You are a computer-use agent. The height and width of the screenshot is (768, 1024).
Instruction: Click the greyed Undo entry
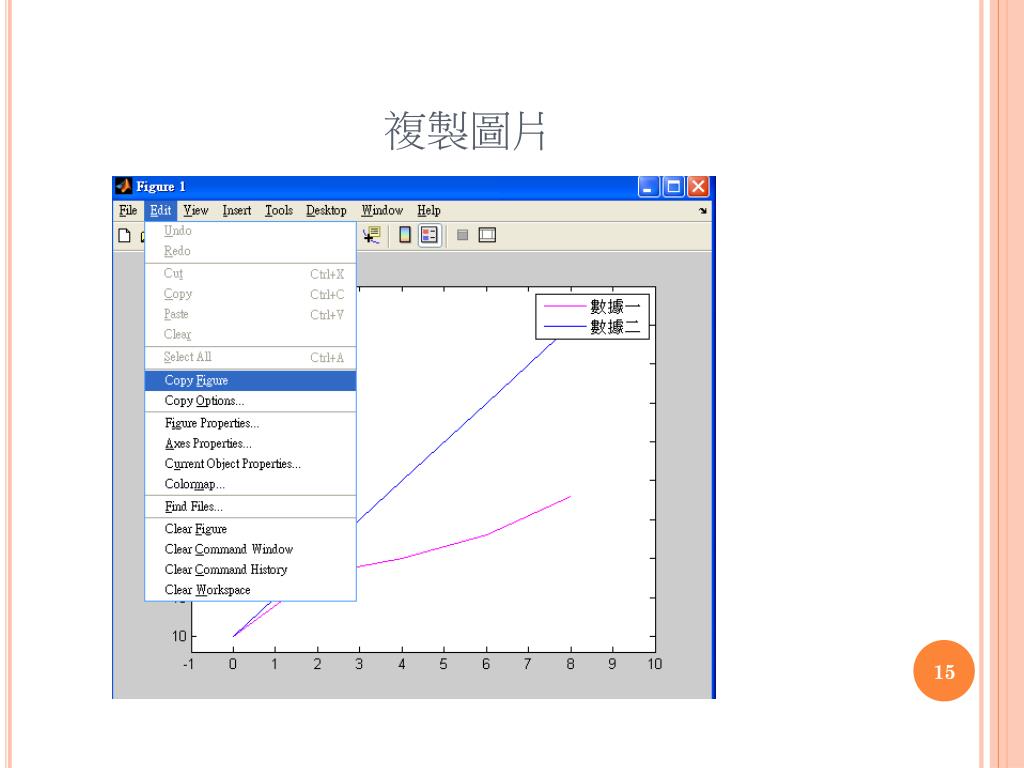click(251, 231)
